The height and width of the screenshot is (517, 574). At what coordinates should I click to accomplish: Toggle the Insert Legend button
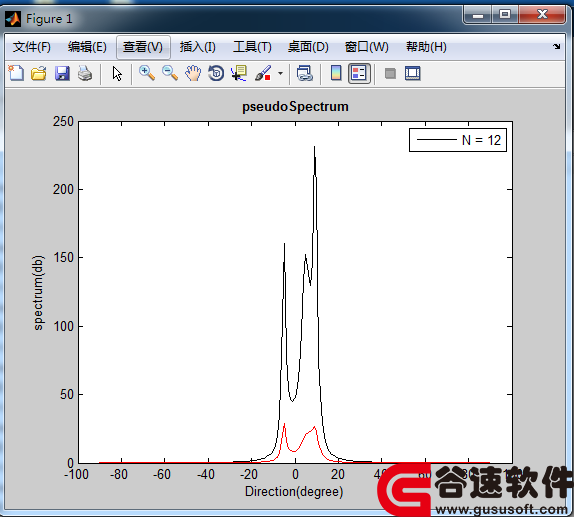point(359,73)
